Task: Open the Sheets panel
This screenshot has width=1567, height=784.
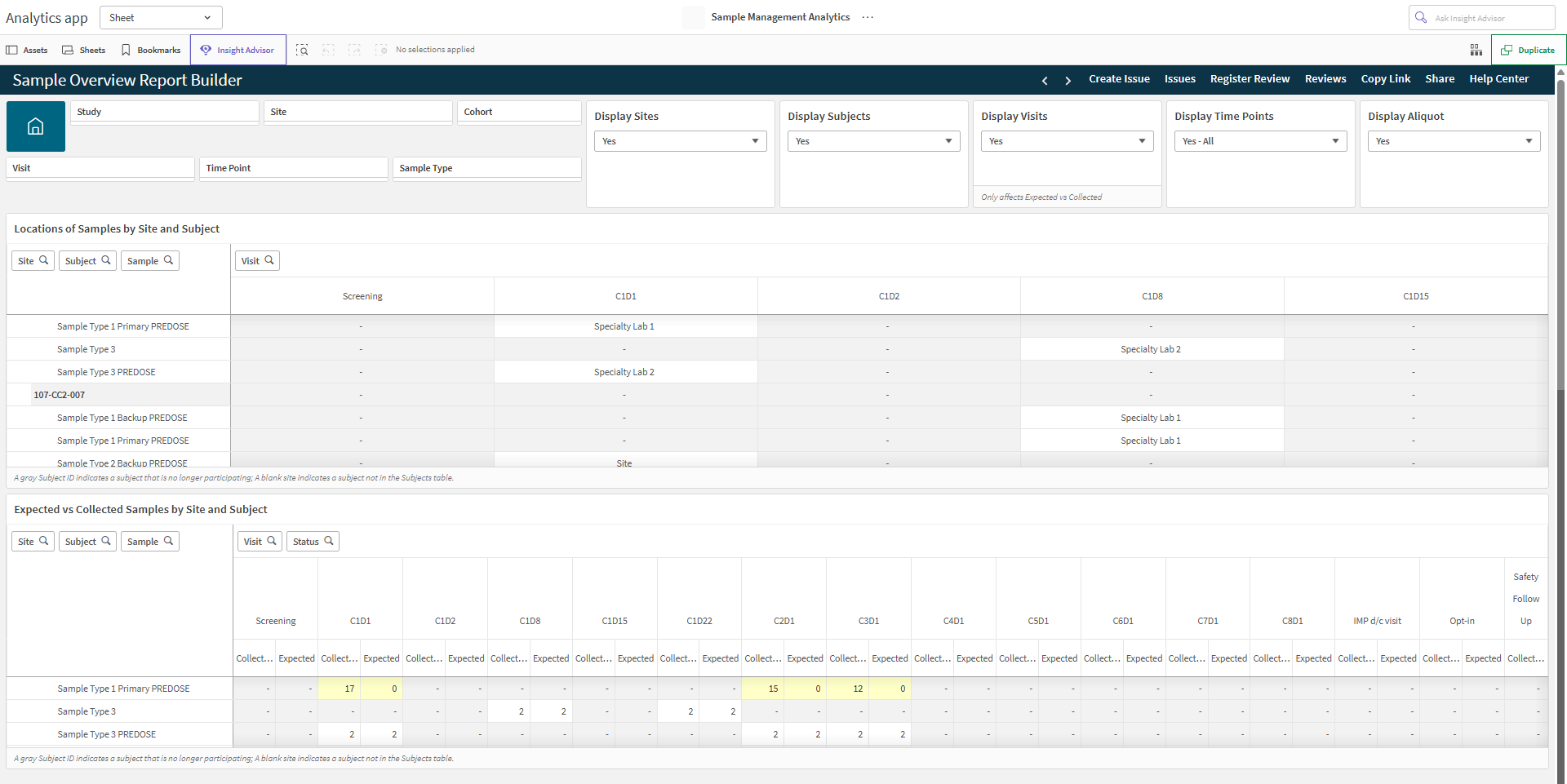Action: tap(84, 50)
